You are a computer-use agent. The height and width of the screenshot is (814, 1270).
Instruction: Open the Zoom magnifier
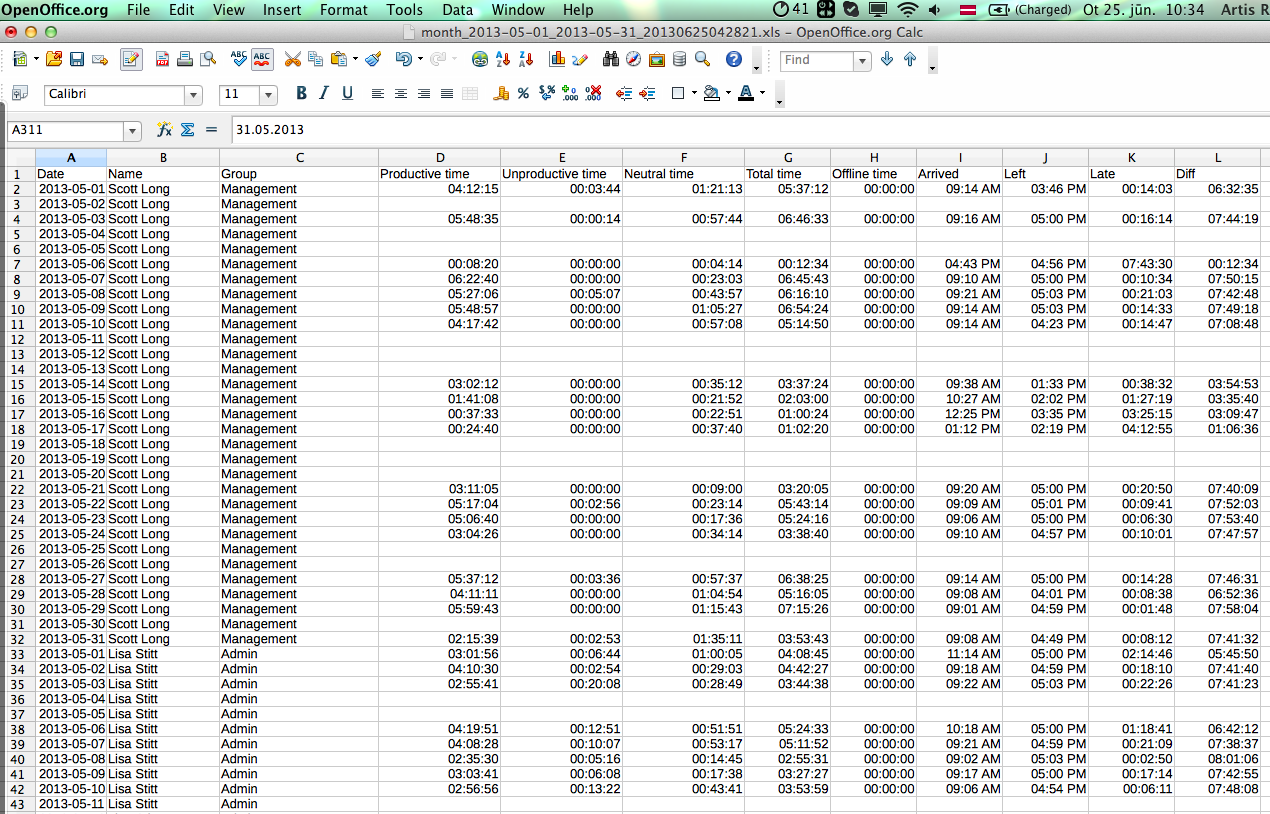(x=703, y=60)
